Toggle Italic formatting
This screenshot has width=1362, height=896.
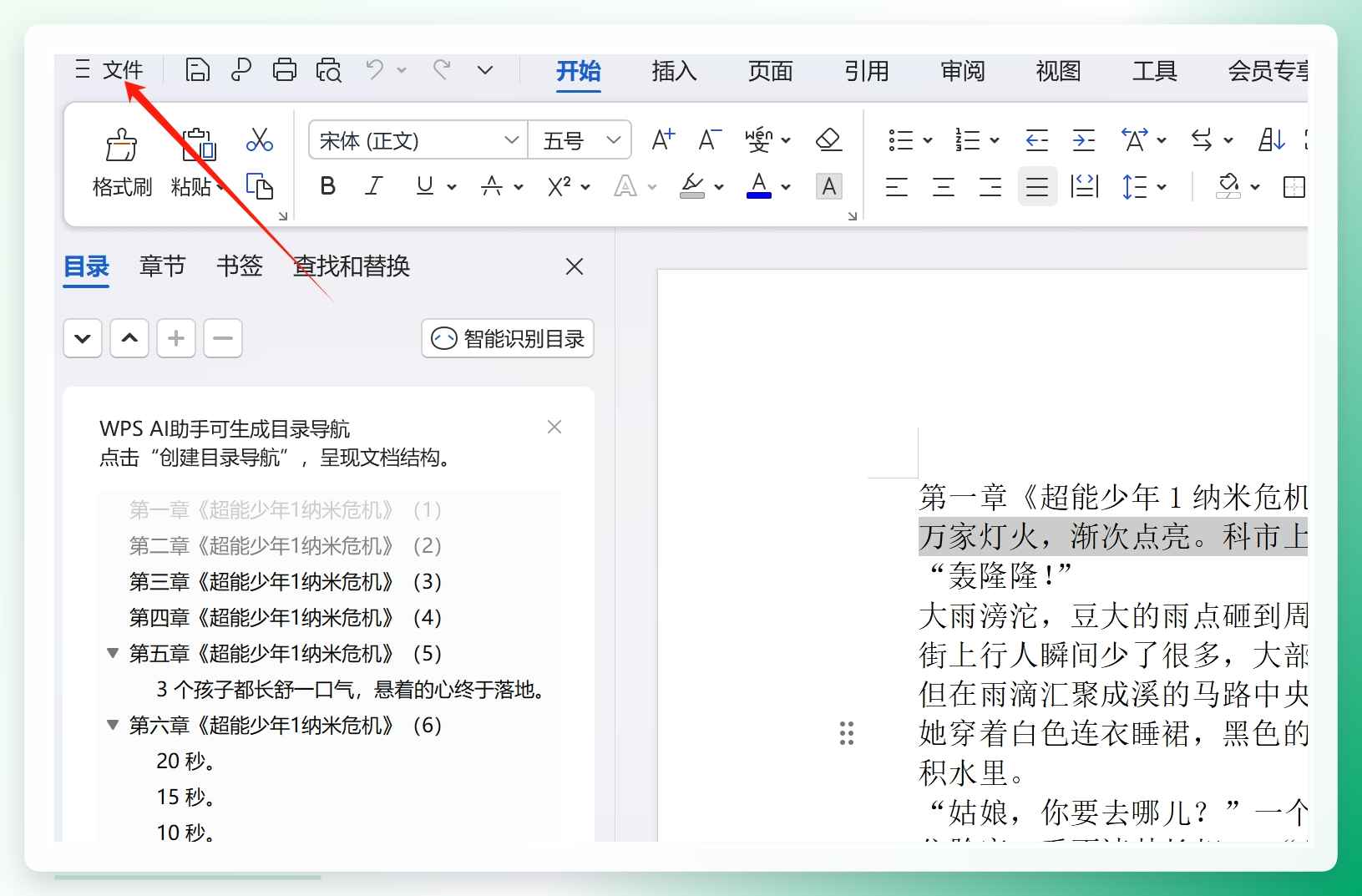click(x=374, y=186)
